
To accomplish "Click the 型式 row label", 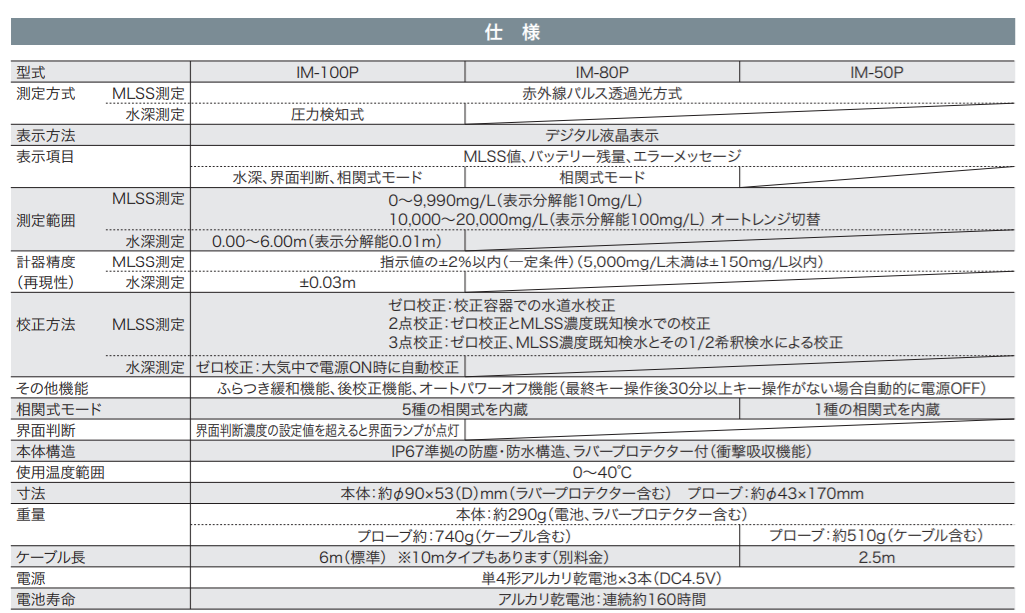I will pos(32,72).
